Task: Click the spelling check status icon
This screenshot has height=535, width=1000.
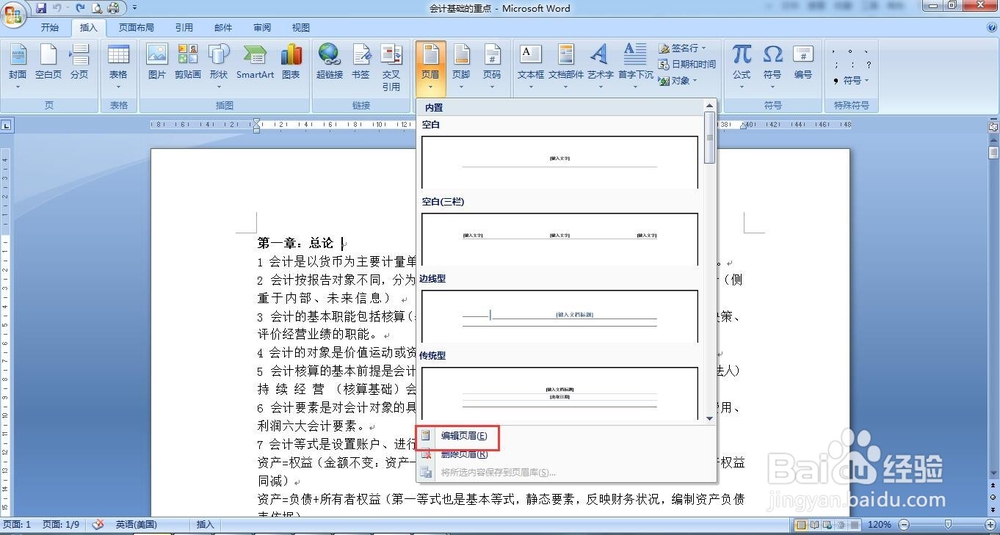Action: [x=98, y=524]
